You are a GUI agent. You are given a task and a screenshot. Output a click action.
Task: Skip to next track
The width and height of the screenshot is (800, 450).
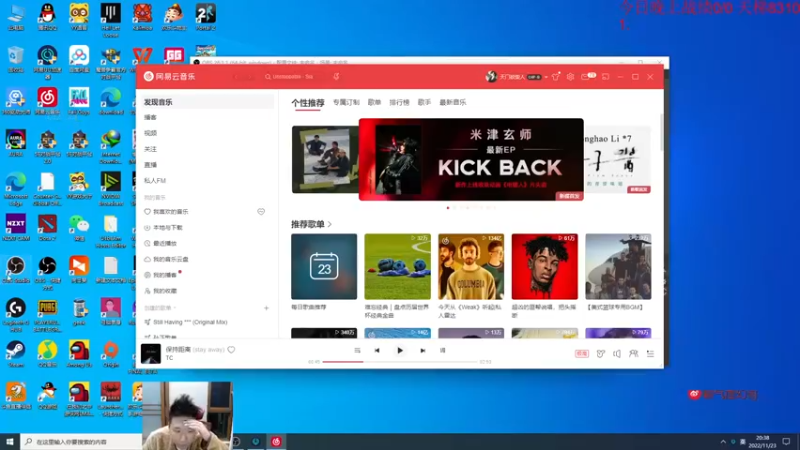[422, 351]
